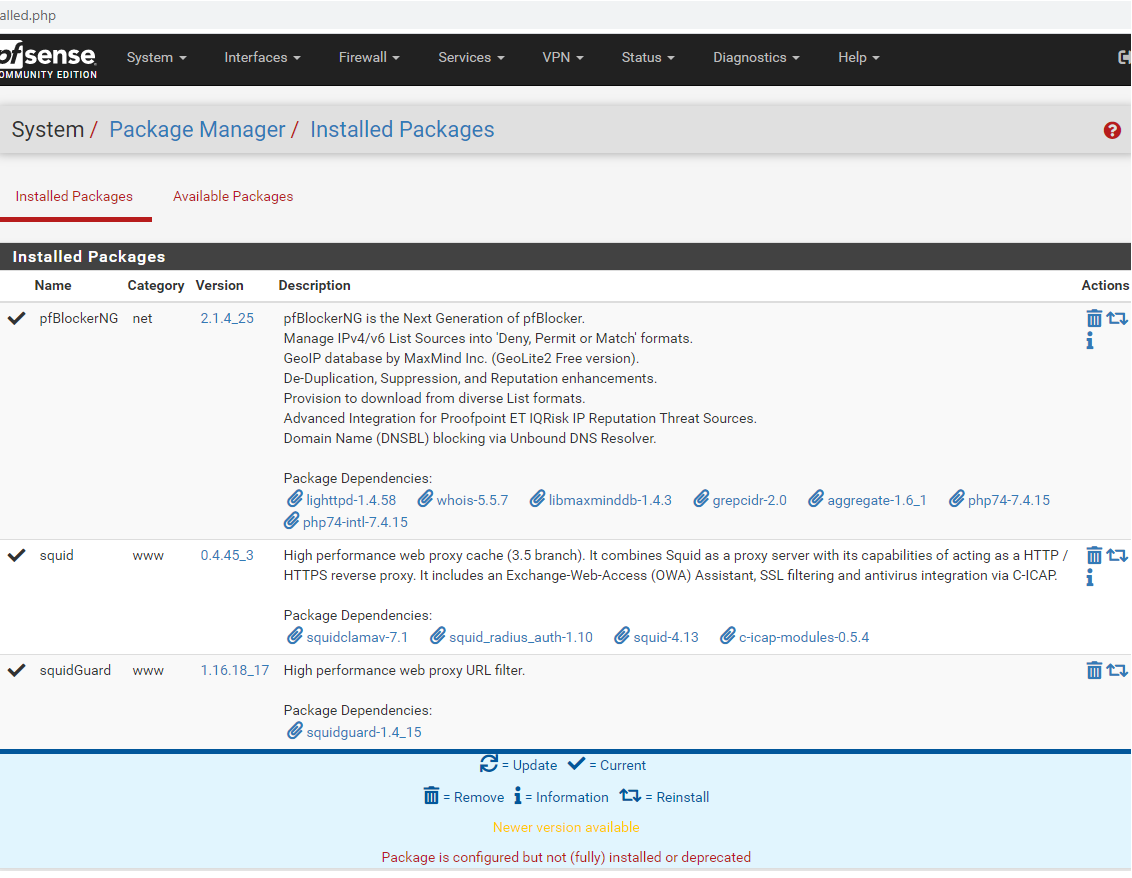Open libmaxminddb-1.4.3 dependency link
Image resolution: width=1132 pixels, height=878 pixels.
(x=610, y=500)
